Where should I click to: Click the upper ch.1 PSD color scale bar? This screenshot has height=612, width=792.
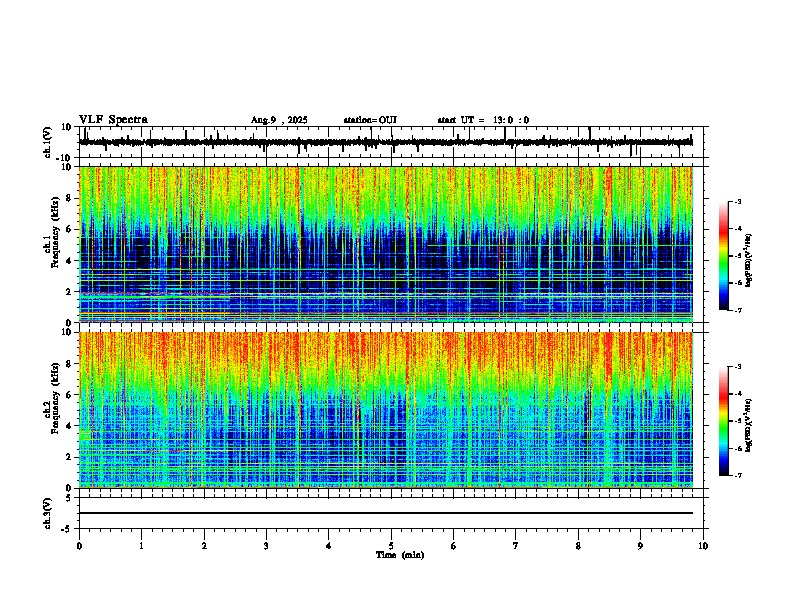point(724,256)
